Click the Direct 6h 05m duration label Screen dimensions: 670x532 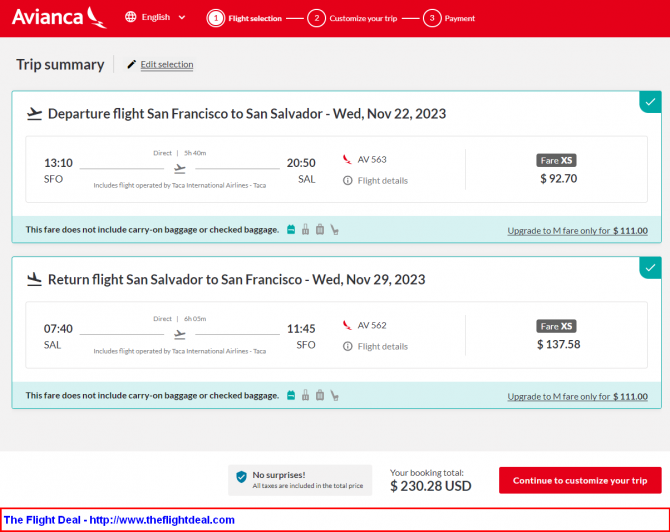pyautogui.click(x=179, y=319)
